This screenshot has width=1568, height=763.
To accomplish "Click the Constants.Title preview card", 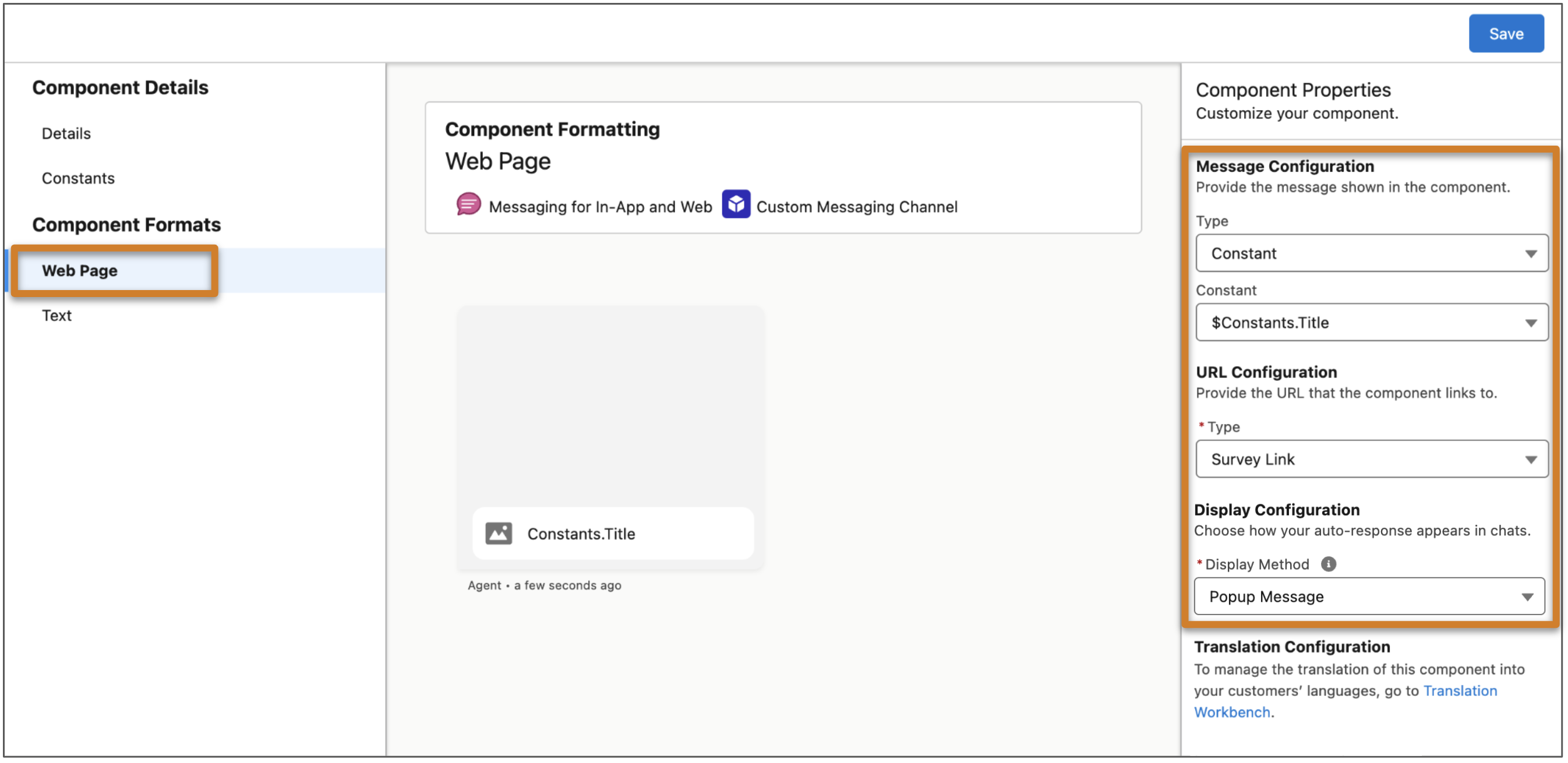I will 613,534.
